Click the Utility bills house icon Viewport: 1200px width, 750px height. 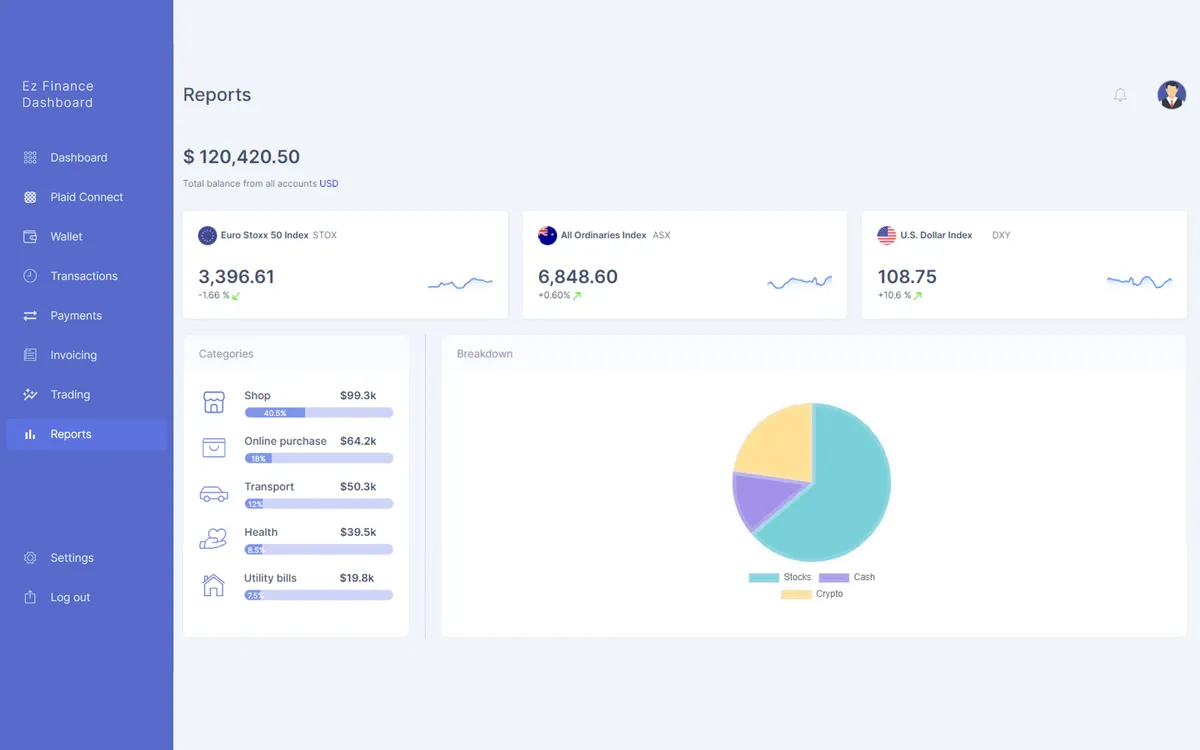(x=214, y=585)
